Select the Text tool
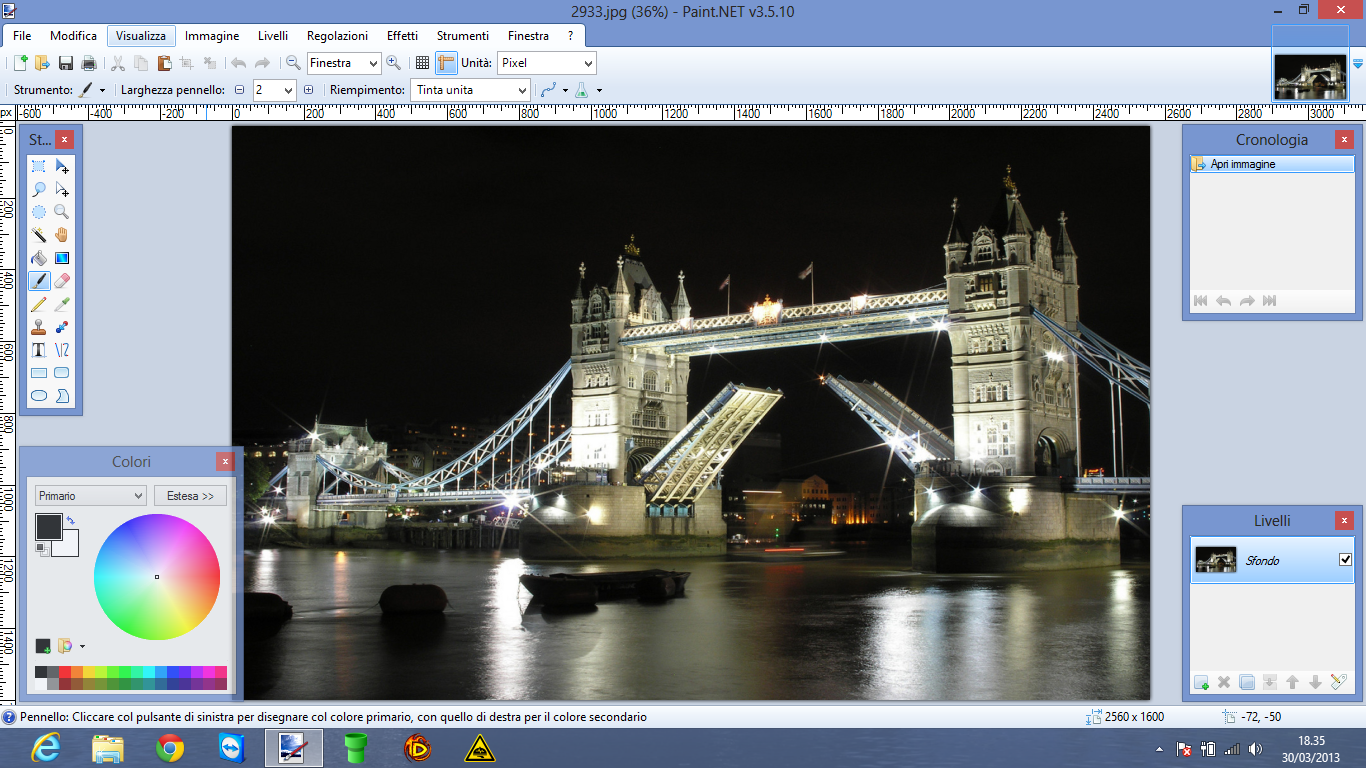 (x=39, y=350)
